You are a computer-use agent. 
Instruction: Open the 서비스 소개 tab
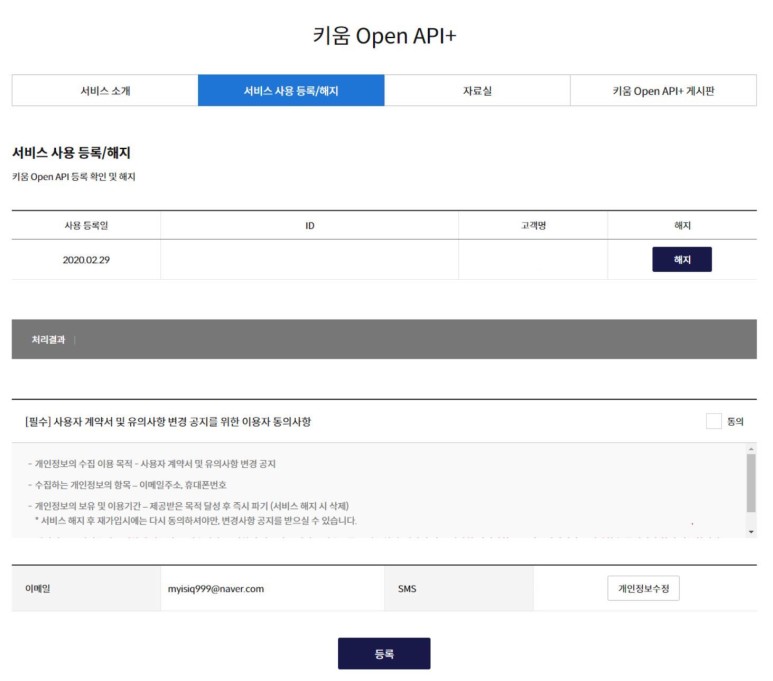[x=105, y=90]
